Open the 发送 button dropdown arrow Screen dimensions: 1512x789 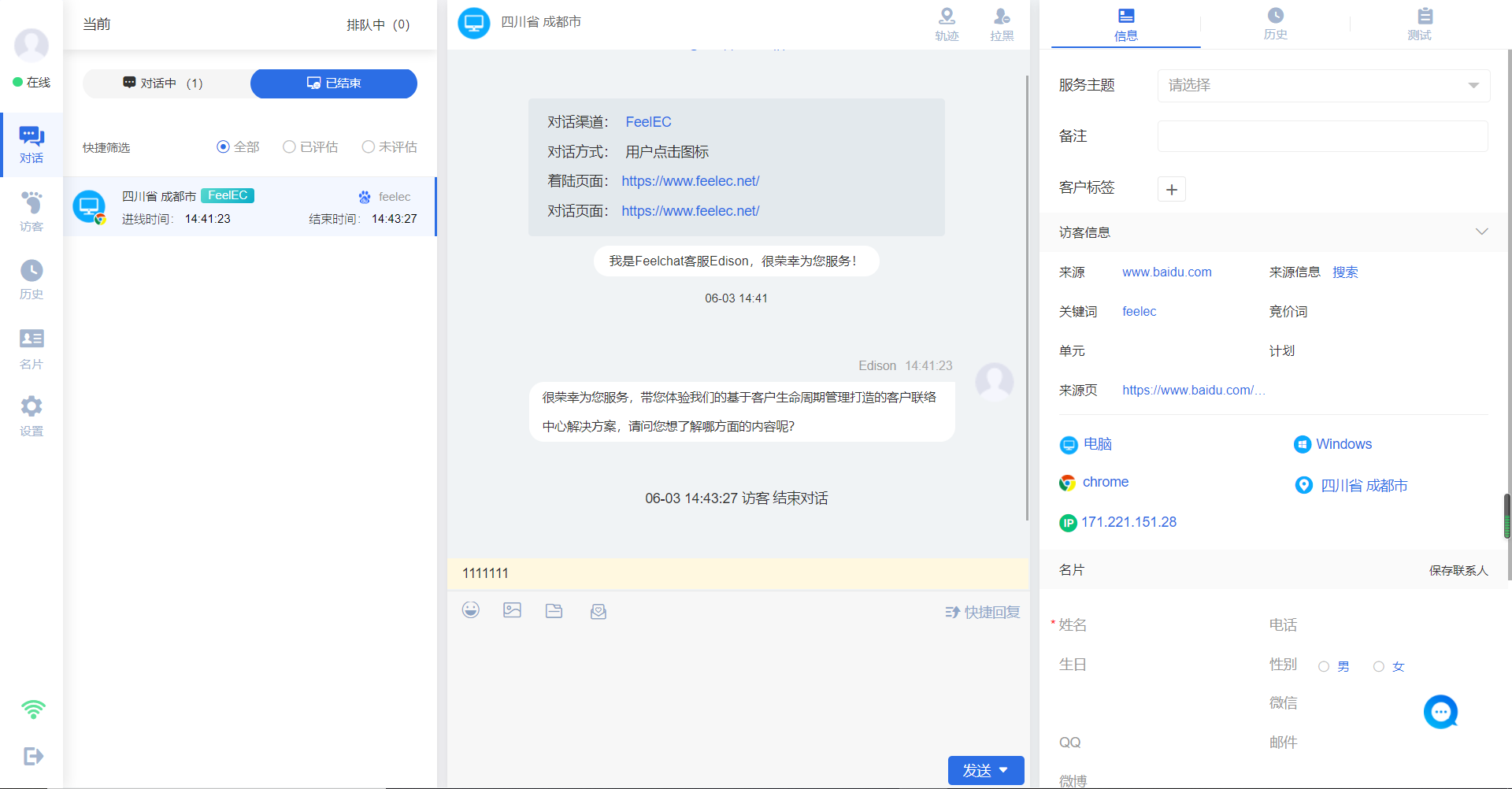click(x=1004, y=770)
